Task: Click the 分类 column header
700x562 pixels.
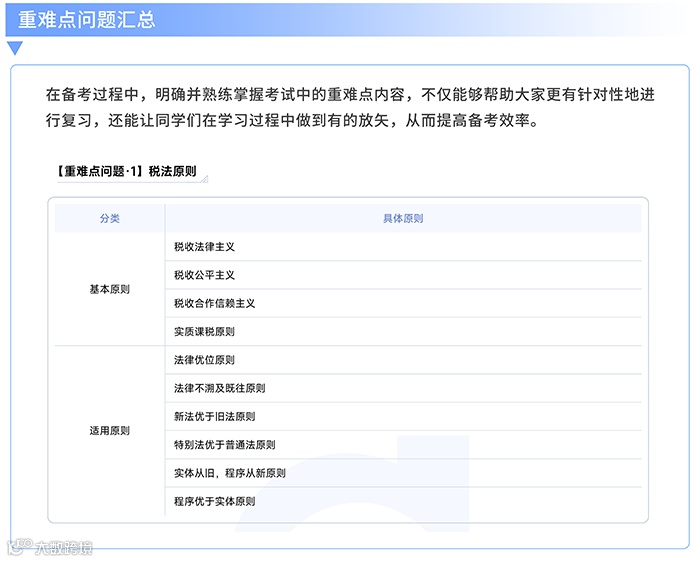Action: (109, 218)
